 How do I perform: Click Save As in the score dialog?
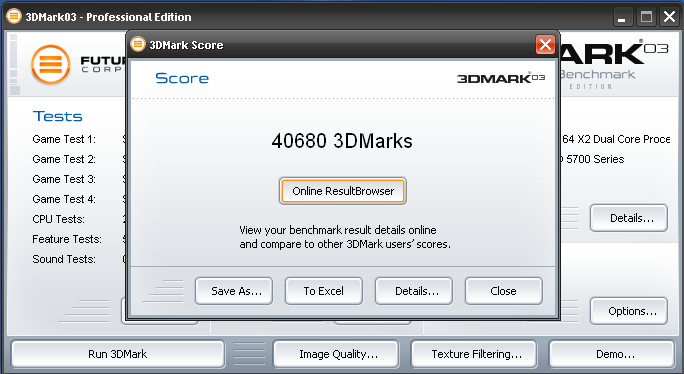click(x=234, y=291)
